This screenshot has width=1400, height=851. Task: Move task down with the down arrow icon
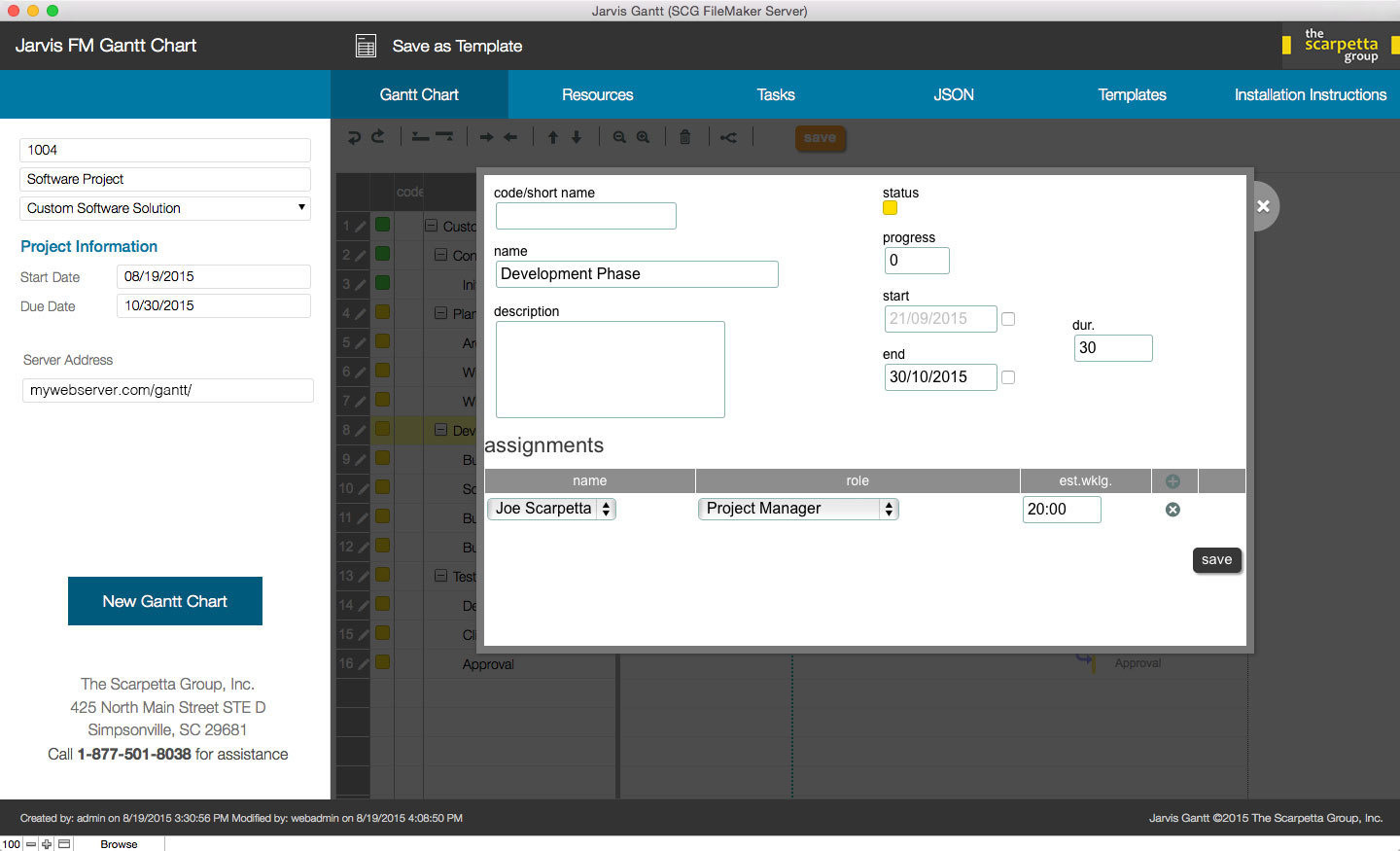click(x=577, y=137)
